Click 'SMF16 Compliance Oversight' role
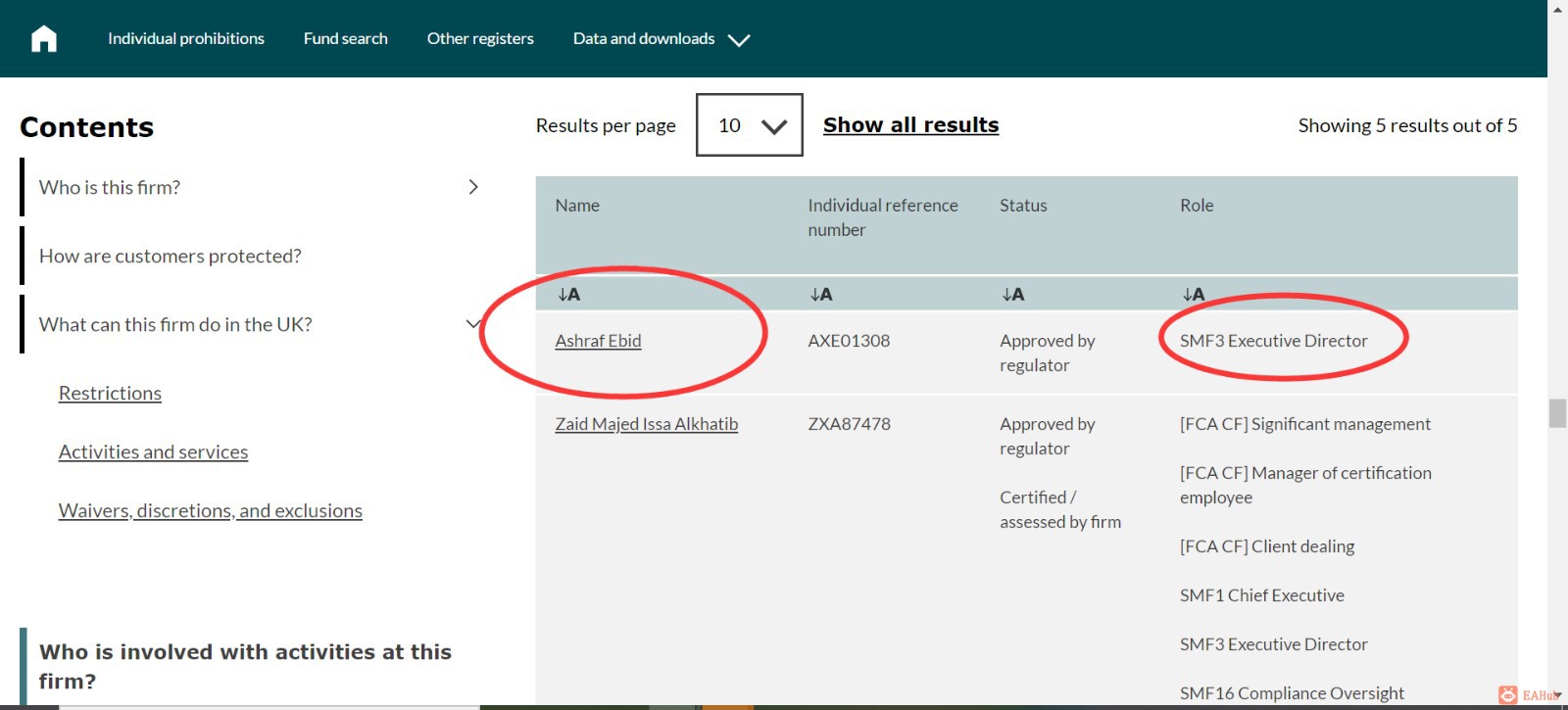The height and width of the screenshot is (710, 1568). (1292, 693)
